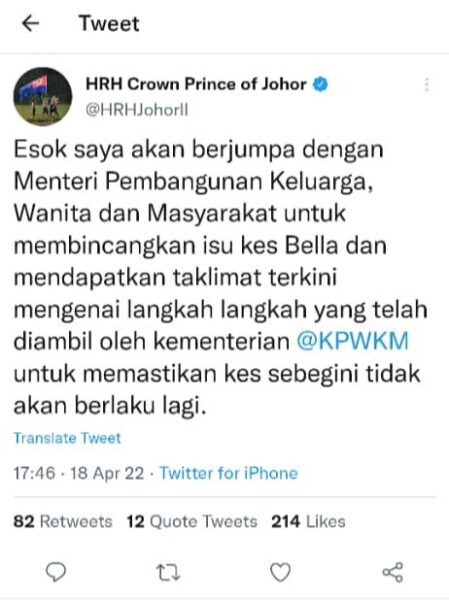View the 82 Retweets list
The width and height of the screenshot is (449, 600).
pos(63,522)
